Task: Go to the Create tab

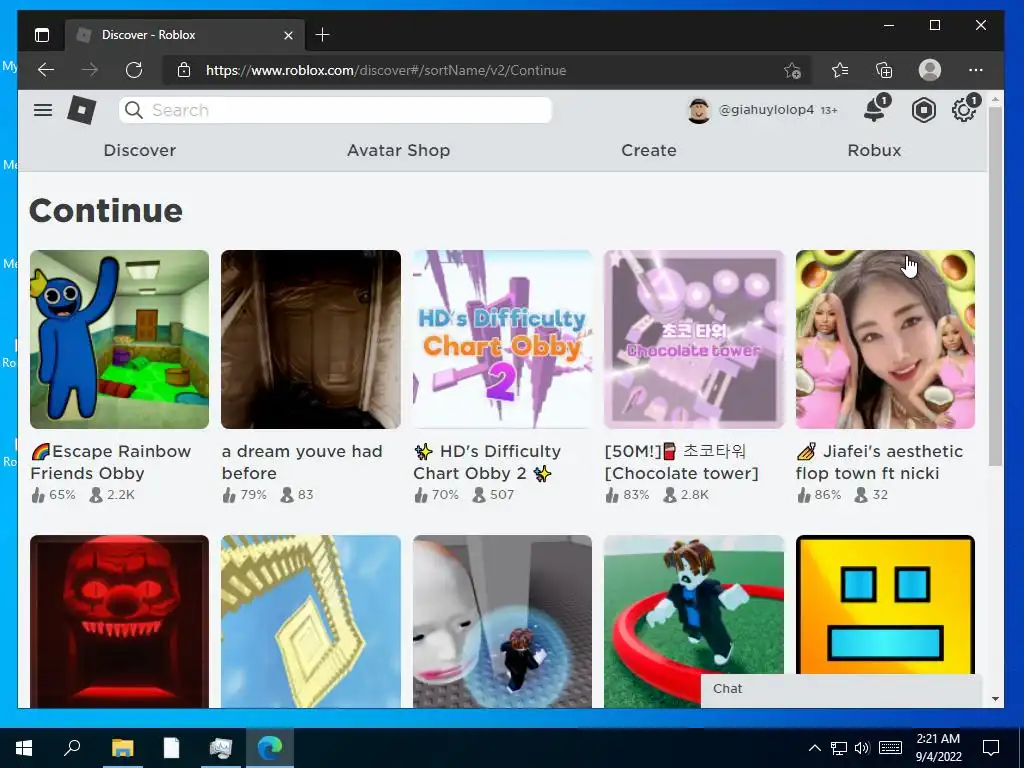Action: click(x=648, y=150)
